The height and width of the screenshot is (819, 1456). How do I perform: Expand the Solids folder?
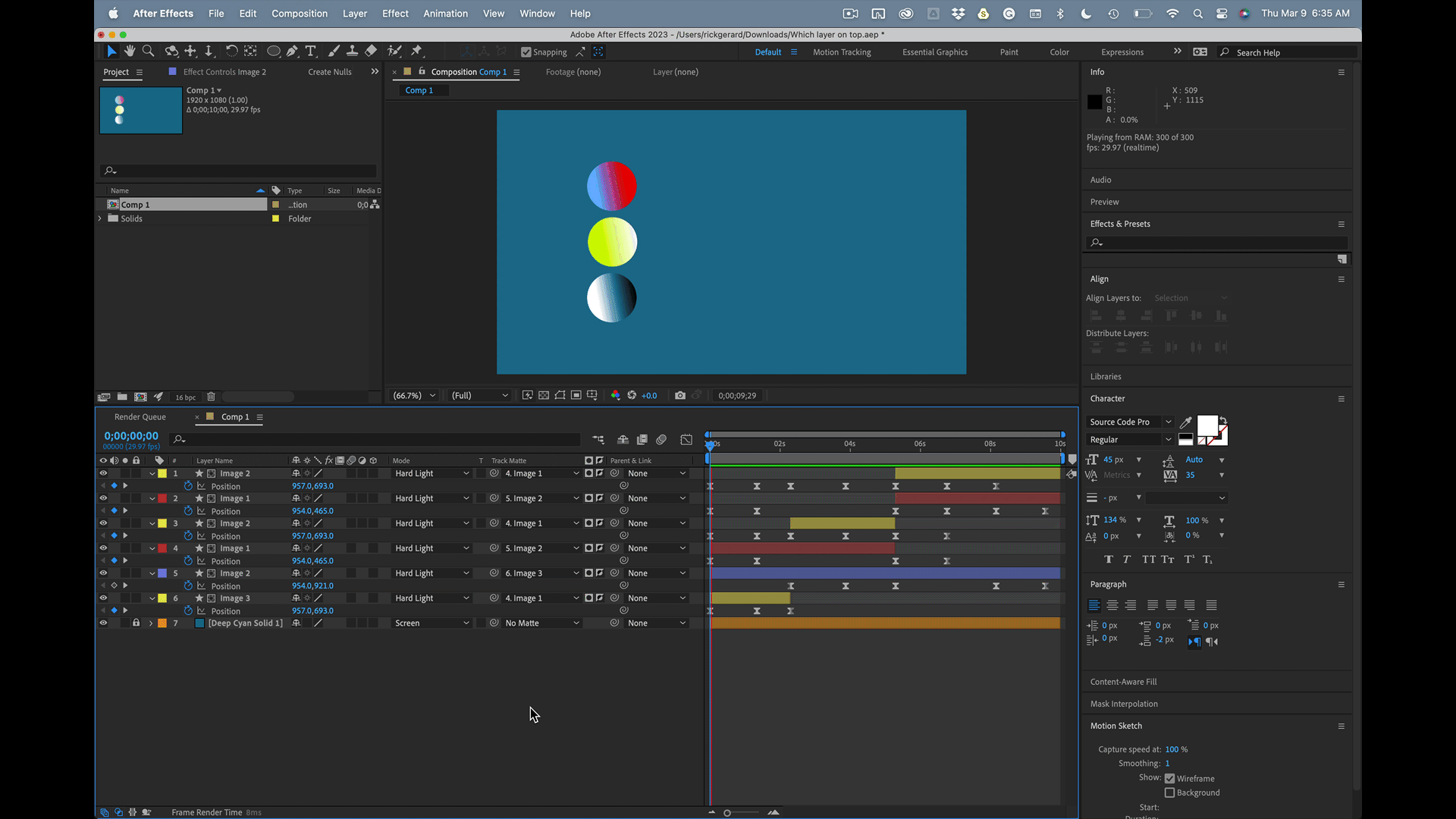click(x=100, y=218)
